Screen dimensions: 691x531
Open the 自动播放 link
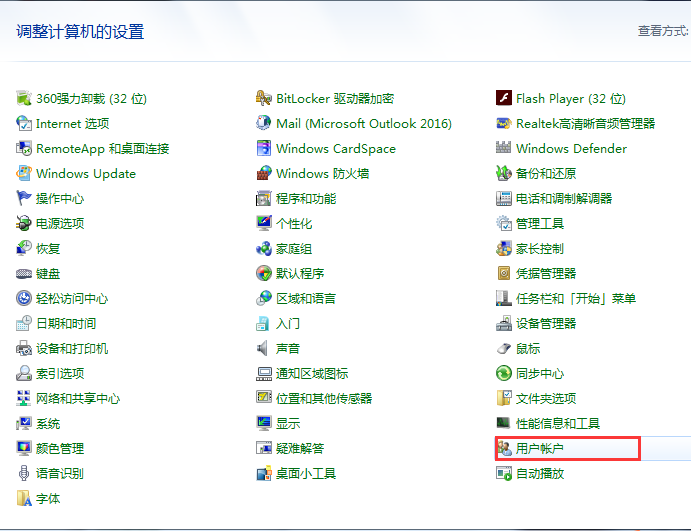(540, 474)
